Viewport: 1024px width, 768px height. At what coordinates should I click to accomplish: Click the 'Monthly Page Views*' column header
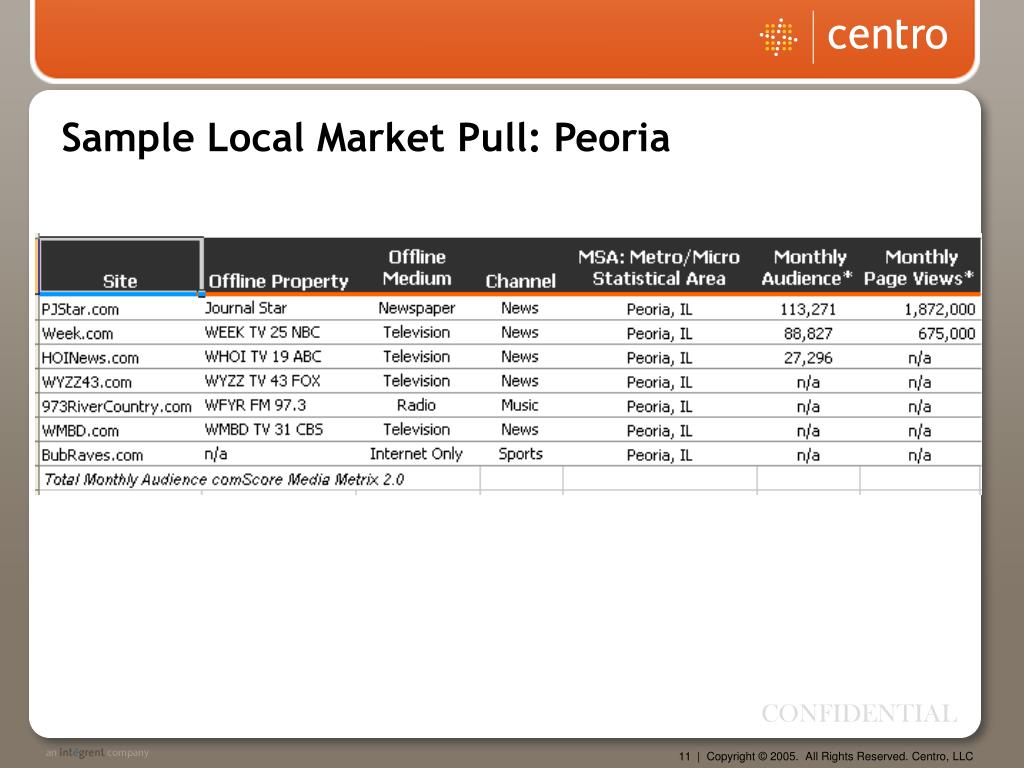pyautogui.click(x=920, y=268)
